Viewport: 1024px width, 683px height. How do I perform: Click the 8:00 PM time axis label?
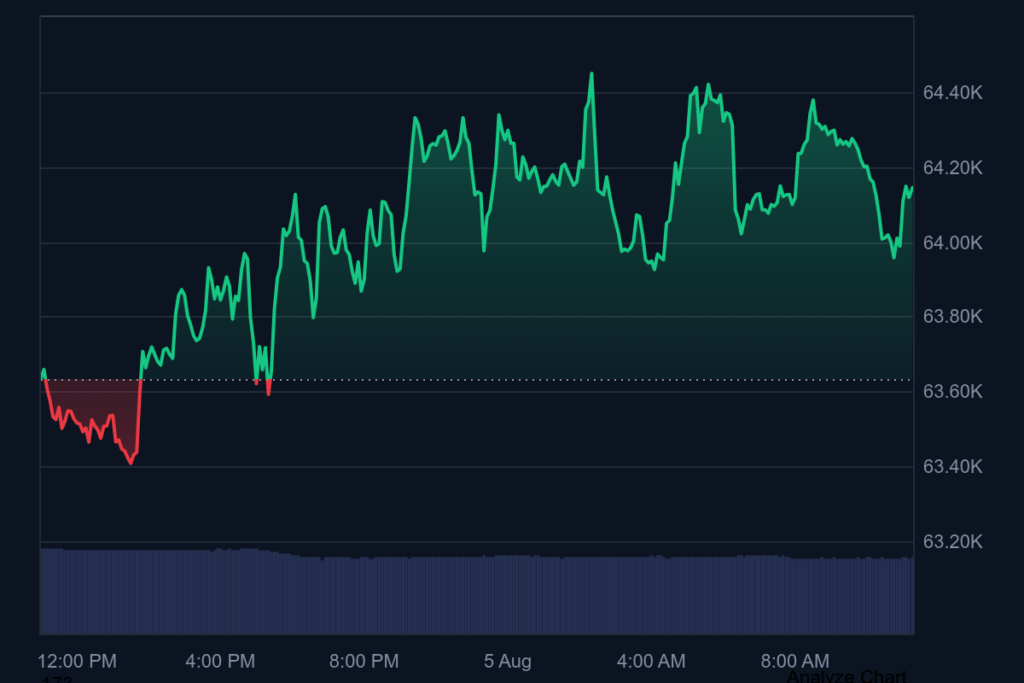point(364,661)
